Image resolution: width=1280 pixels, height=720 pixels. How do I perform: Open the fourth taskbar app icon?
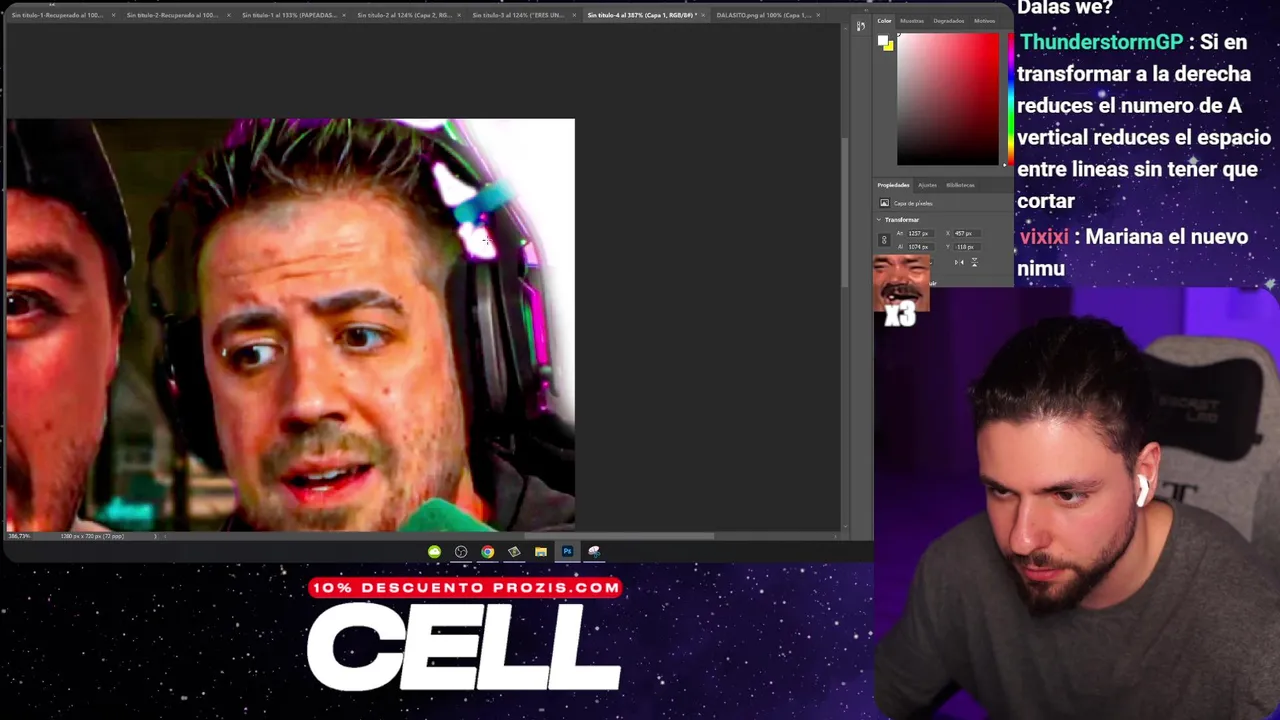point(514,551)
